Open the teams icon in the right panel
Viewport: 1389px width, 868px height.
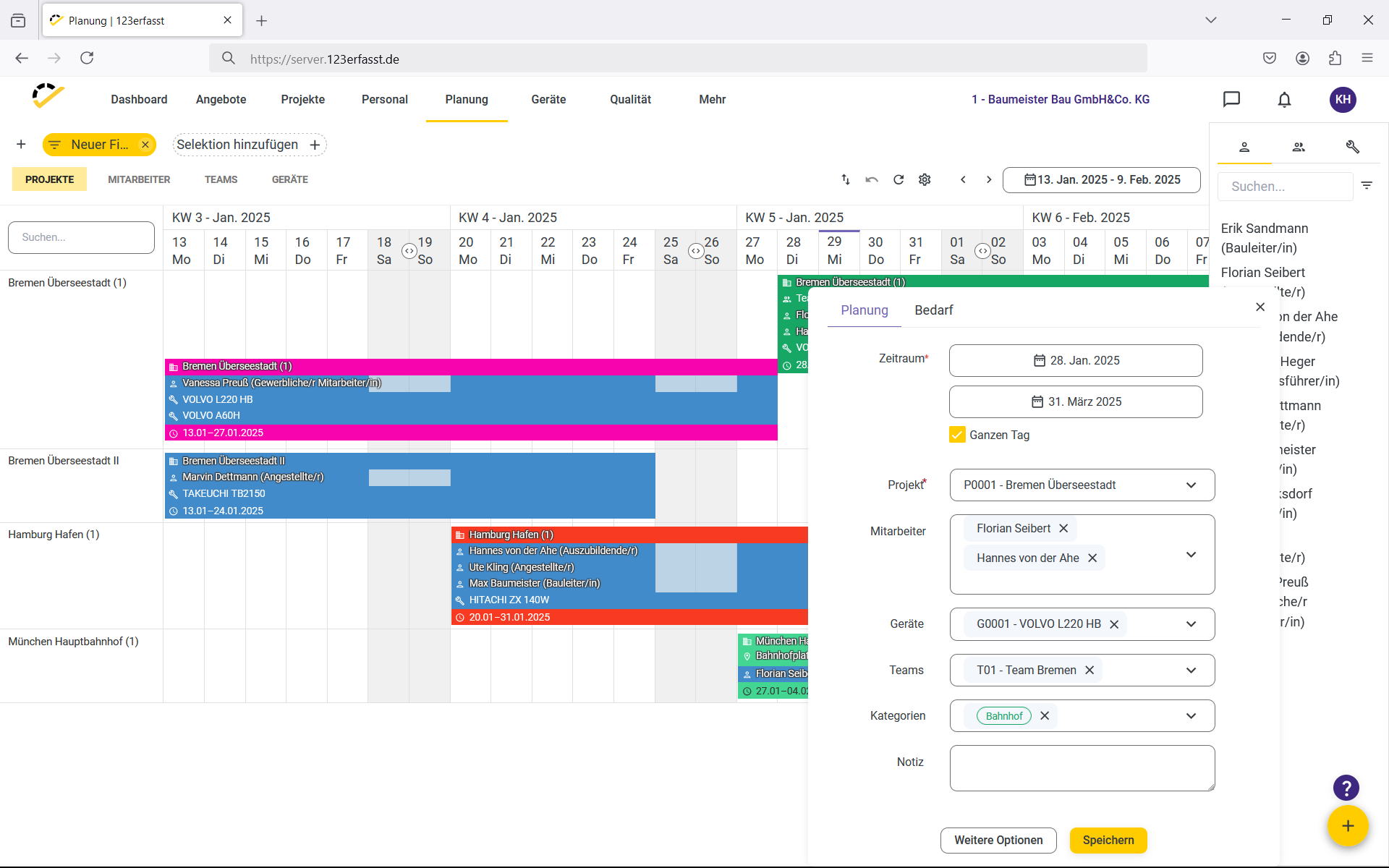[1299, 147]
